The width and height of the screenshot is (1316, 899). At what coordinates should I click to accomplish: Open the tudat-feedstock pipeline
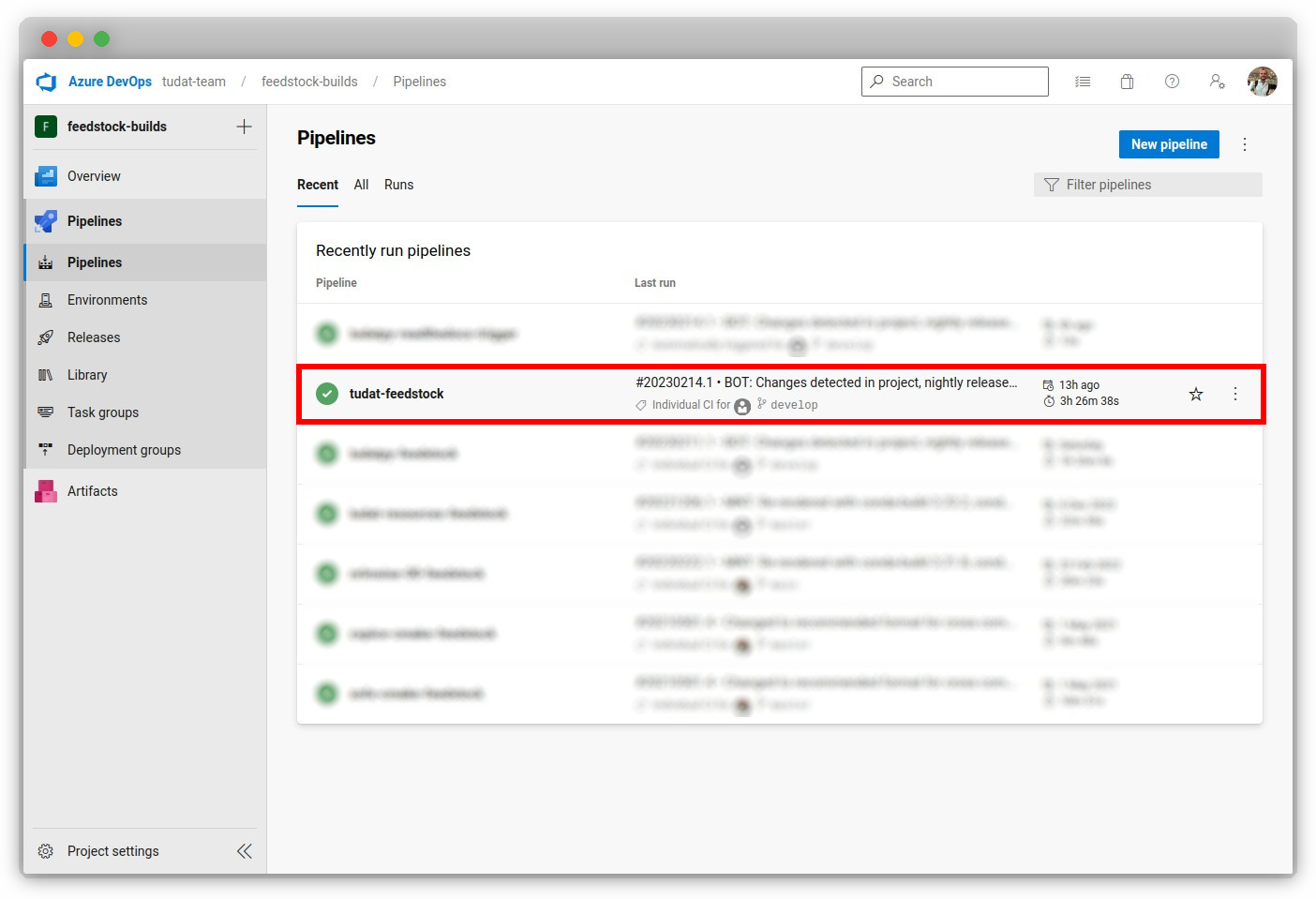(x=396, y=394)
